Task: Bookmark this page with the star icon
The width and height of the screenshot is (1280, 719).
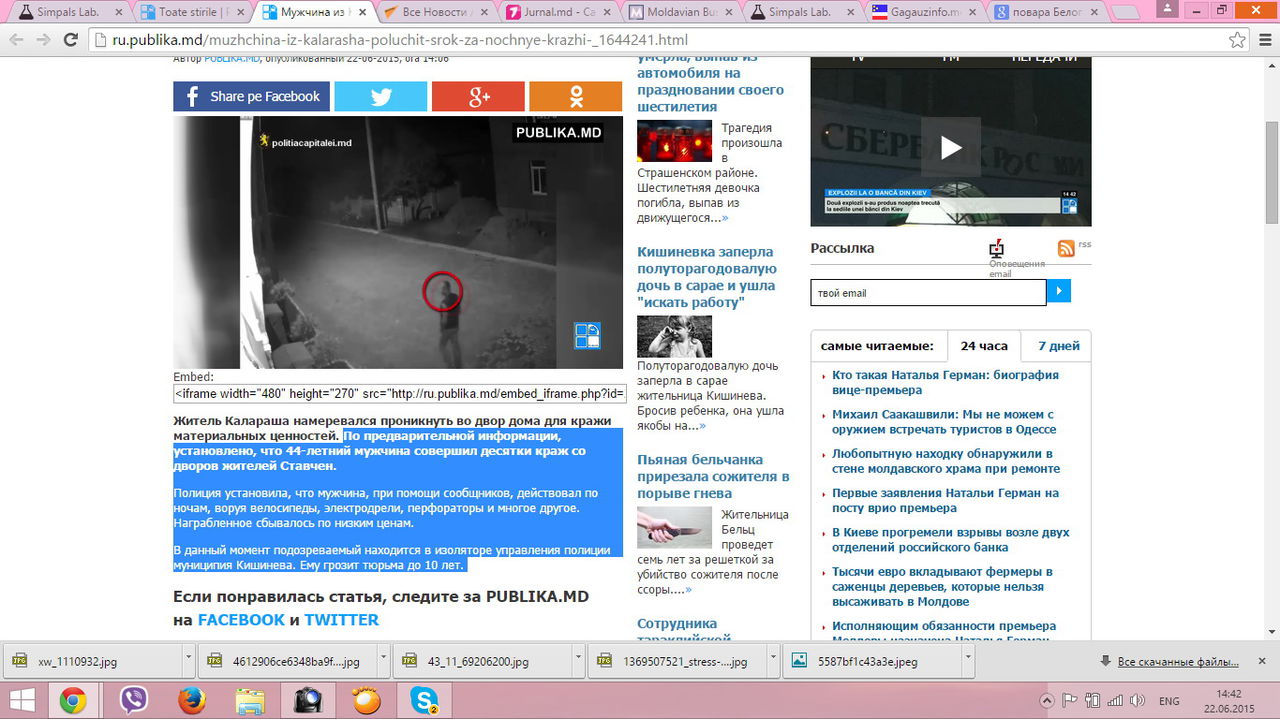Action: point(1237,40)
